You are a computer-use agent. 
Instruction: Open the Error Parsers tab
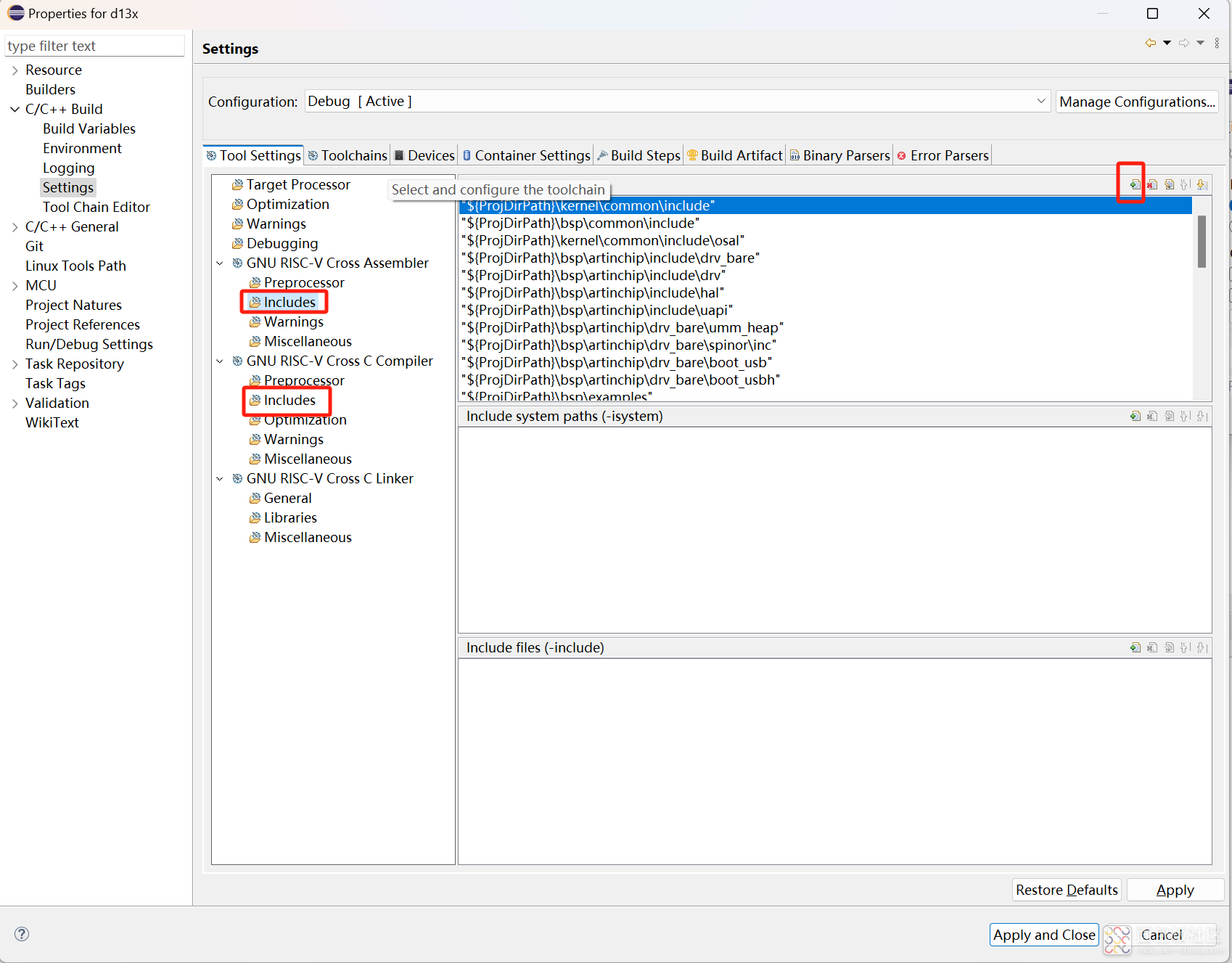pos(943,155)
